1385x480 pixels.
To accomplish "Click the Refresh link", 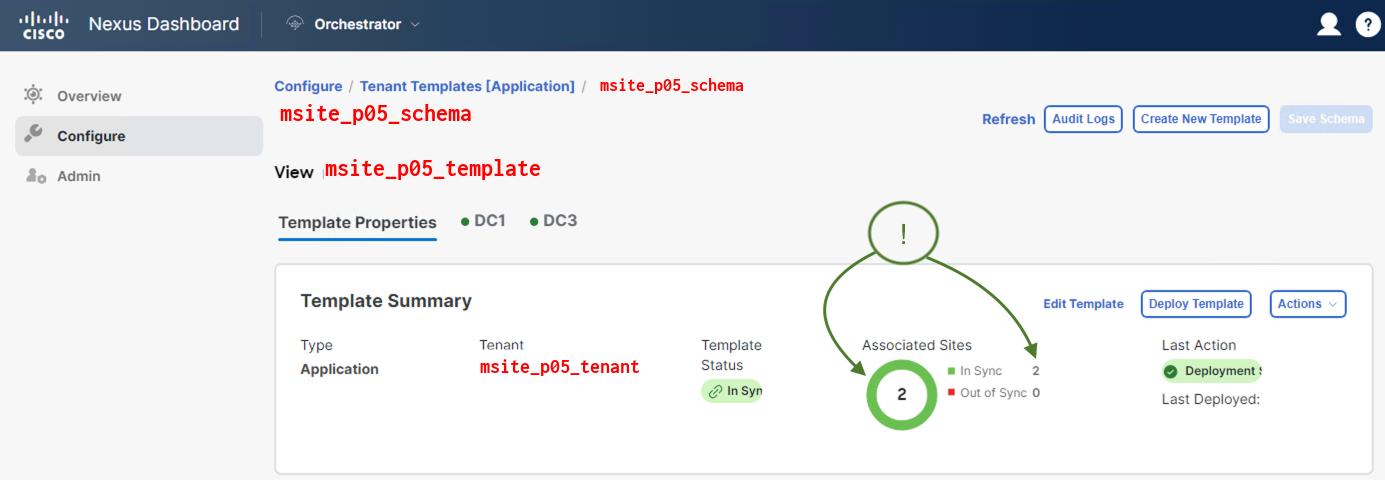I will (1008, 119).
